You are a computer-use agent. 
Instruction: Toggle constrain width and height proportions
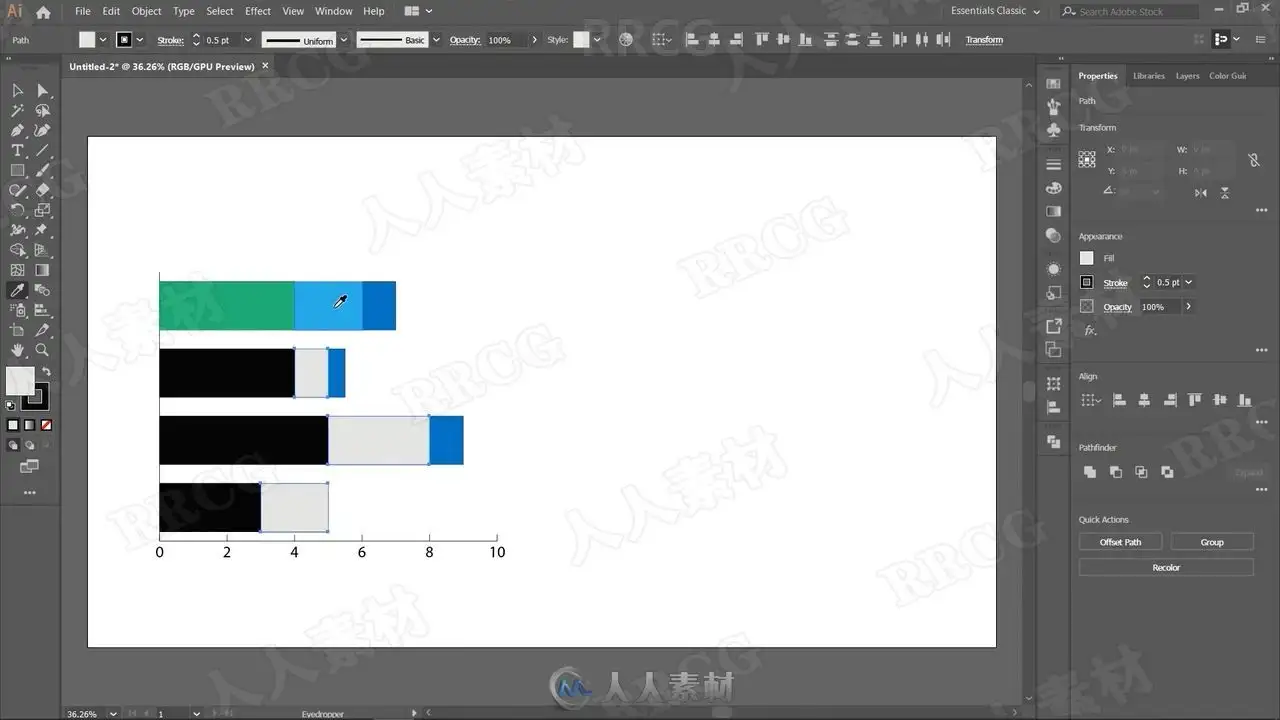click(1253, 160)
